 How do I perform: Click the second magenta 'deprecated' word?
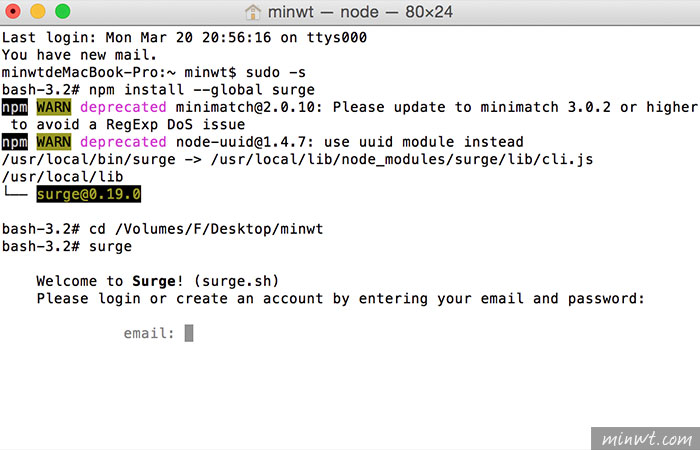click(x=123, y=142)
